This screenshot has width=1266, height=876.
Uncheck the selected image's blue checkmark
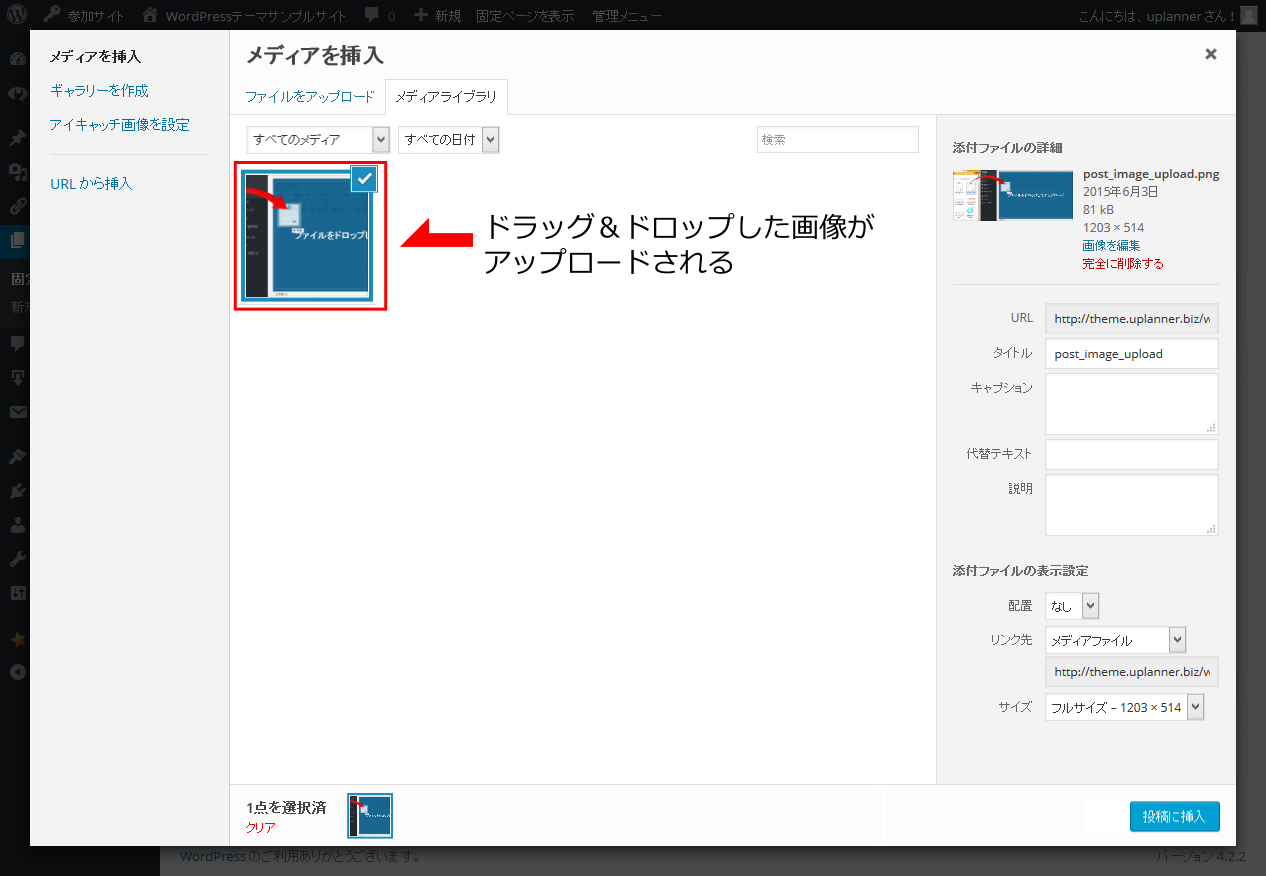point(364,179)
